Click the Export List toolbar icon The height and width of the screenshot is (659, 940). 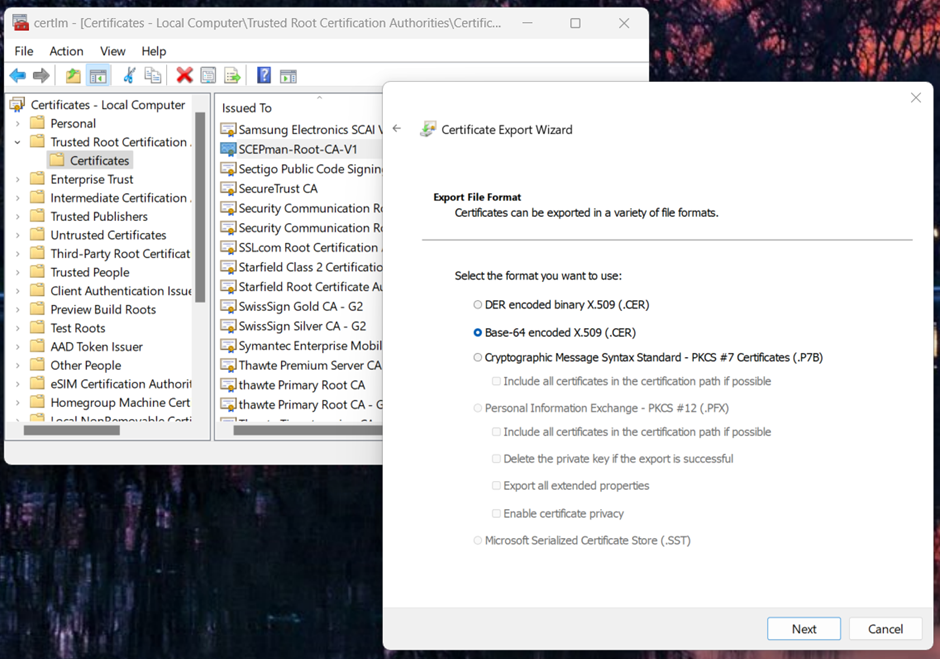pyautogui.click(x=232, y=76)
